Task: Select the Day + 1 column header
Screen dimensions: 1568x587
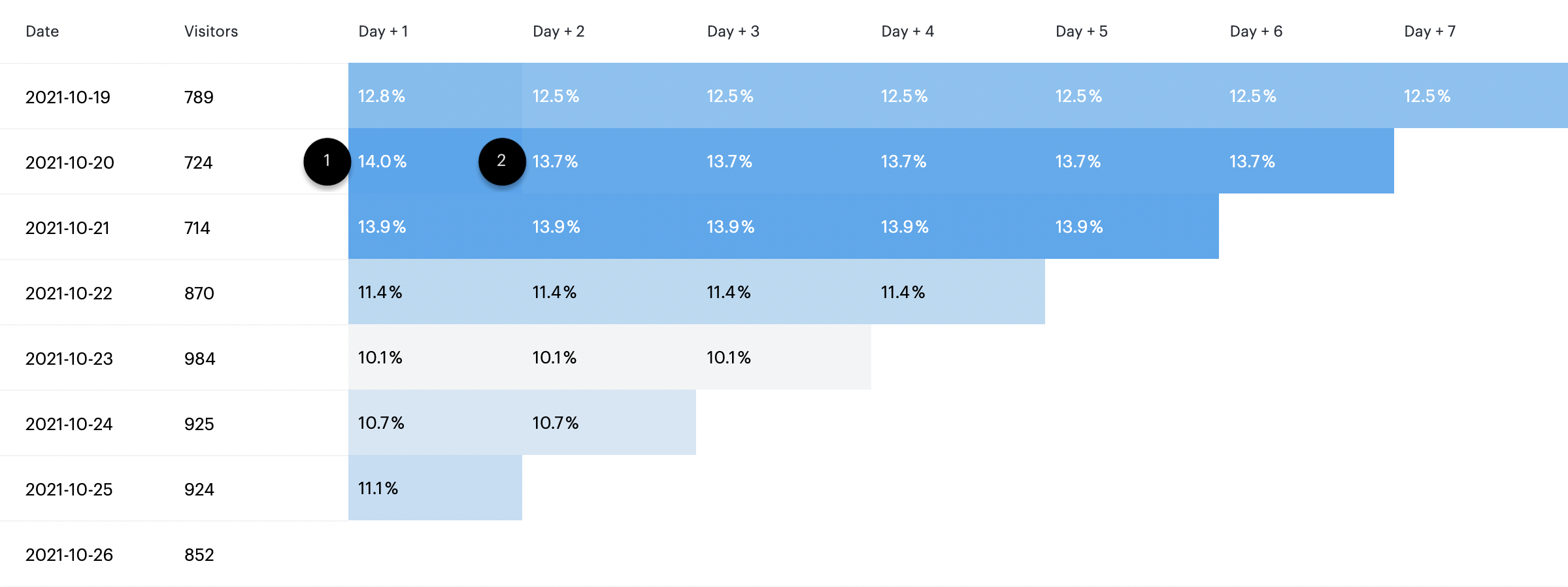Action: [383, 31]
